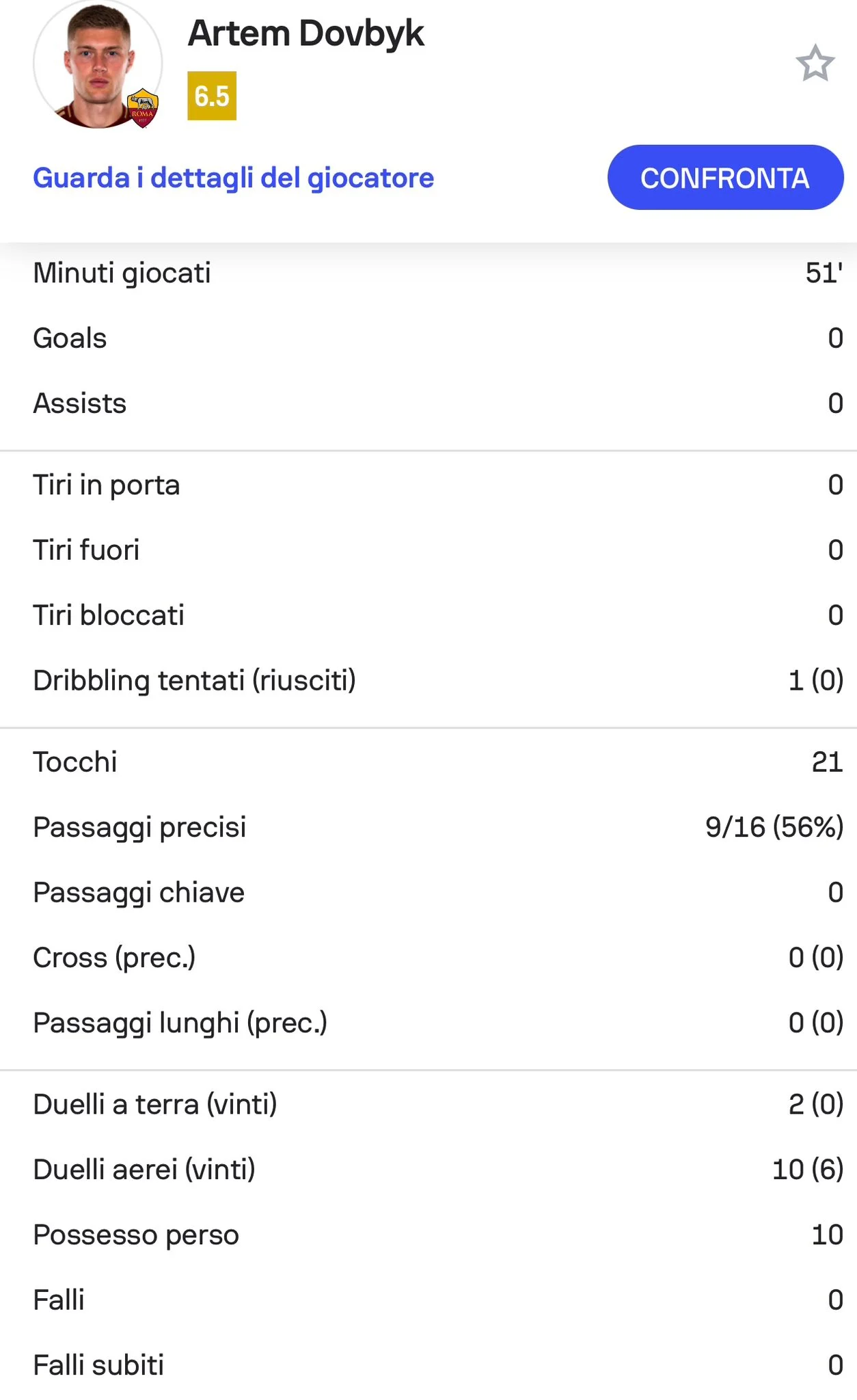This screenshot has width=857, height=1400.
Task: Click the Tiri in porta label
Action: coord(106,485)
